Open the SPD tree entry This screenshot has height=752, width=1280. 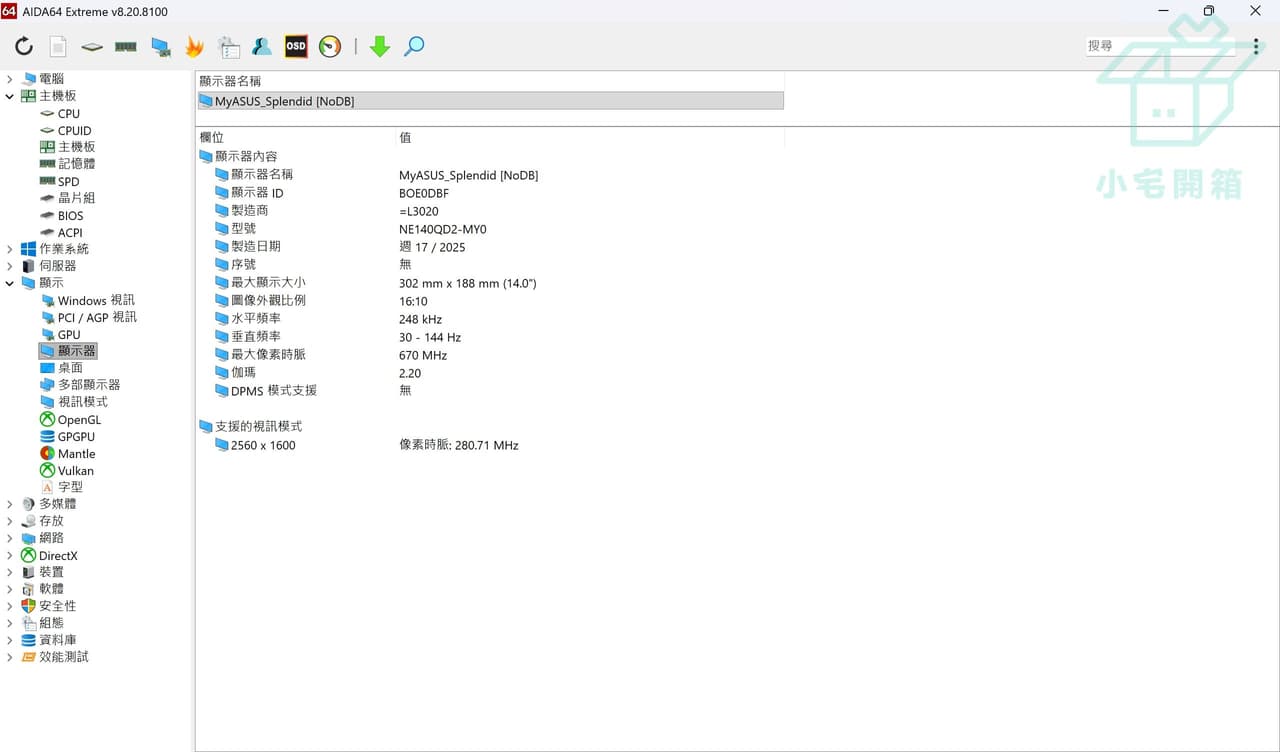point(68,182)
